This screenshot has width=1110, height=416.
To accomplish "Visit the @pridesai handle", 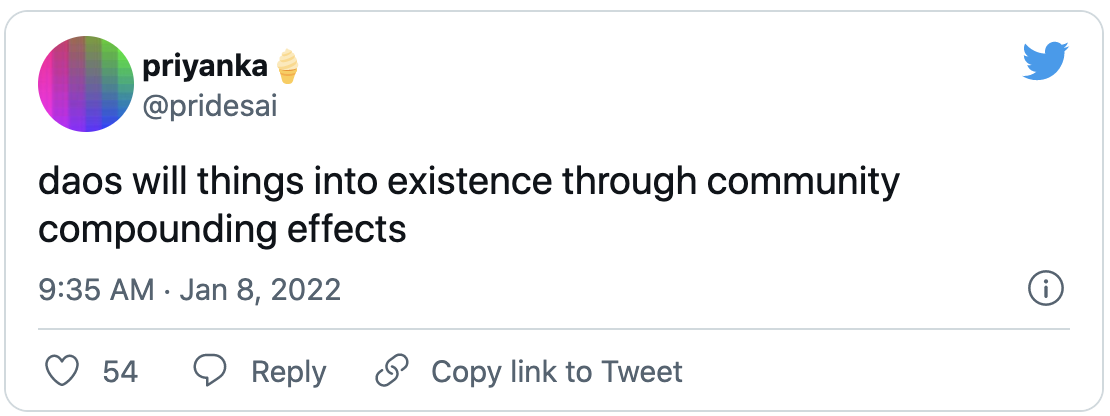I will pos(209,105).
